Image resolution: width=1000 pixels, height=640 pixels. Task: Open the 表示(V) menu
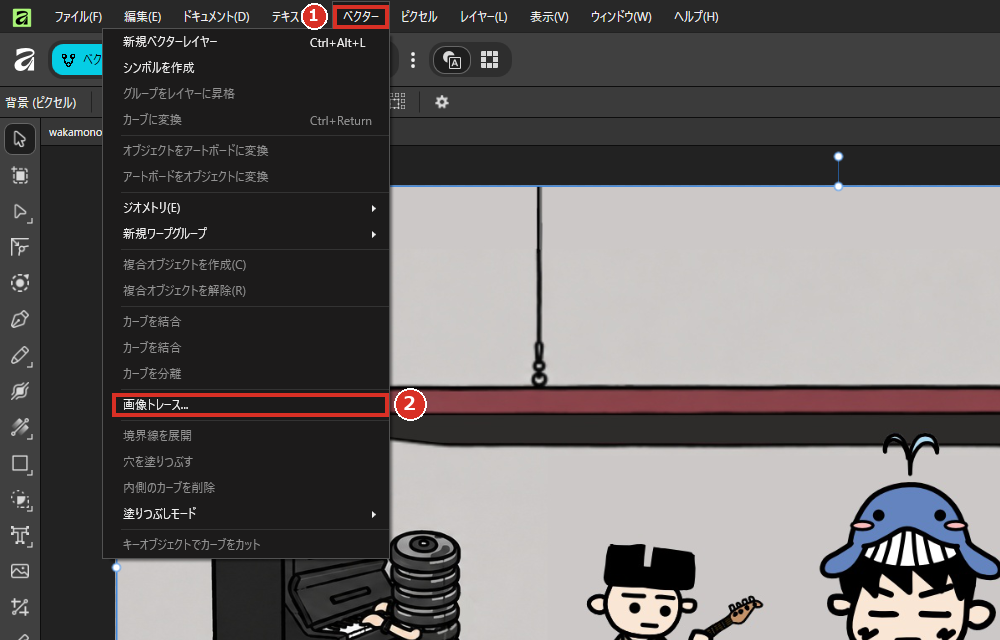(549, 17)
